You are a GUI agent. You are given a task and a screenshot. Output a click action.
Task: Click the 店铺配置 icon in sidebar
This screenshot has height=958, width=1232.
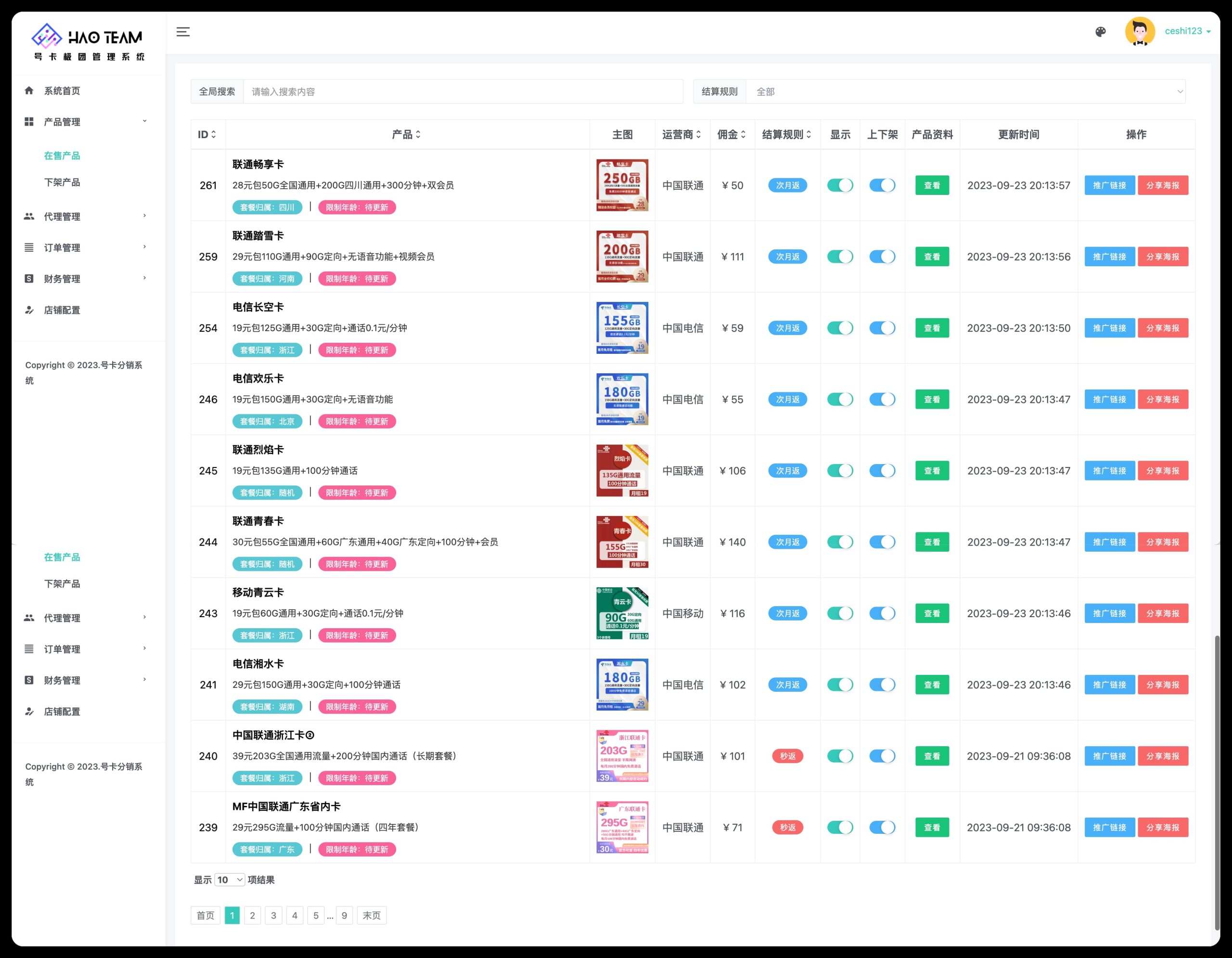click(x=29, y=310)
